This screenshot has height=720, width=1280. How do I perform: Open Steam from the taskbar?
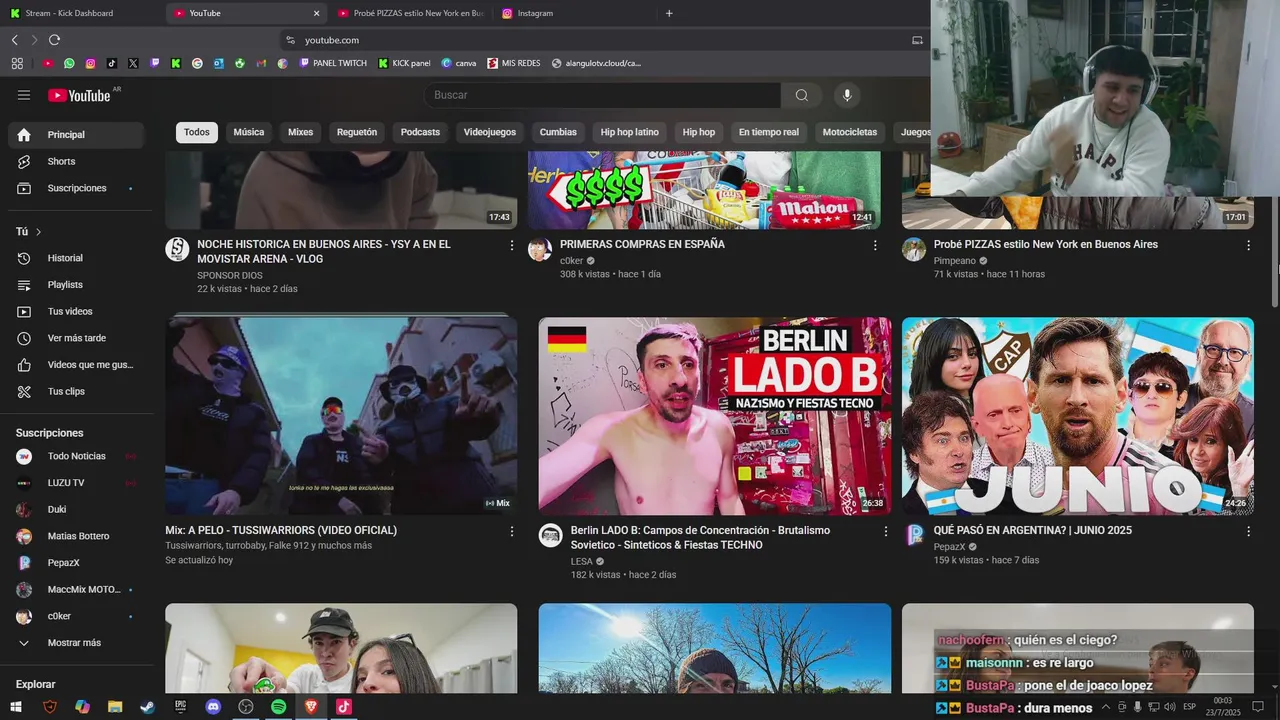(x=147, y=707)
